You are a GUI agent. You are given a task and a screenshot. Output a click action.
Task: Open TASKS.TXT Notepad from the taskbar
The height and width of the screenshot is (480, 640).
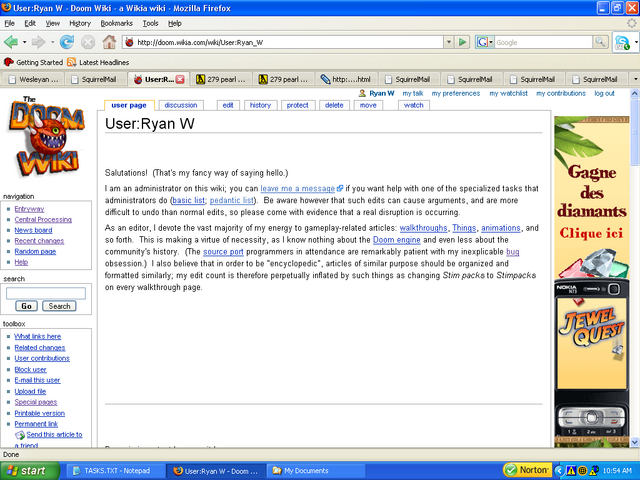[116, 471]
